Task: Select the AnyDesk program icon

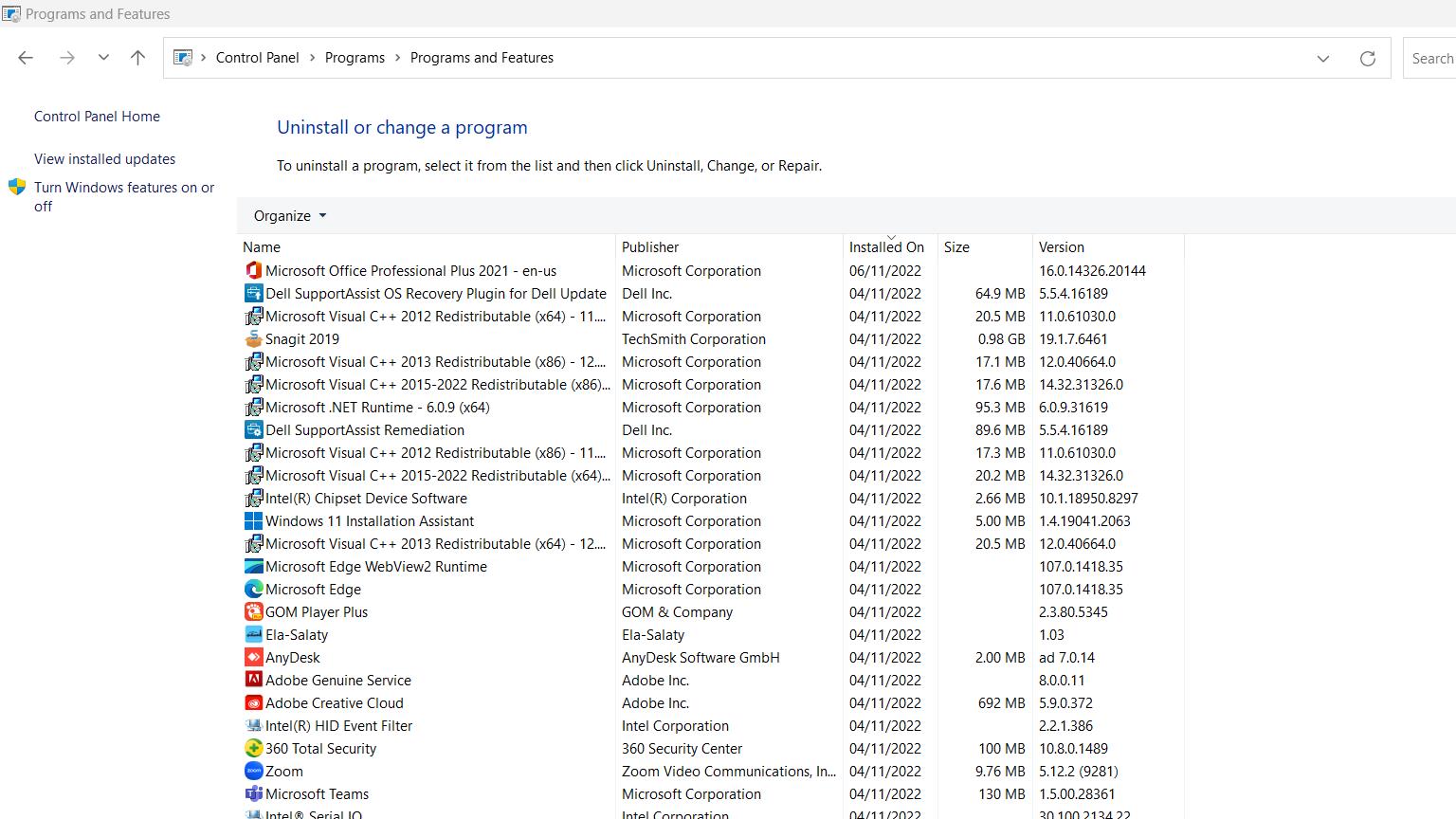Action: (x=253, y=658)
